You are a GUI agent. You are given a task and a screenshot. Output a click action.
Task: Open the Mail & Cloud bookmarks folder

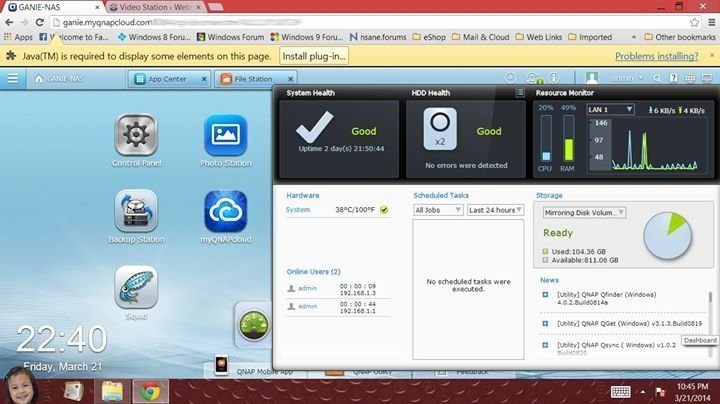point(480,37)
